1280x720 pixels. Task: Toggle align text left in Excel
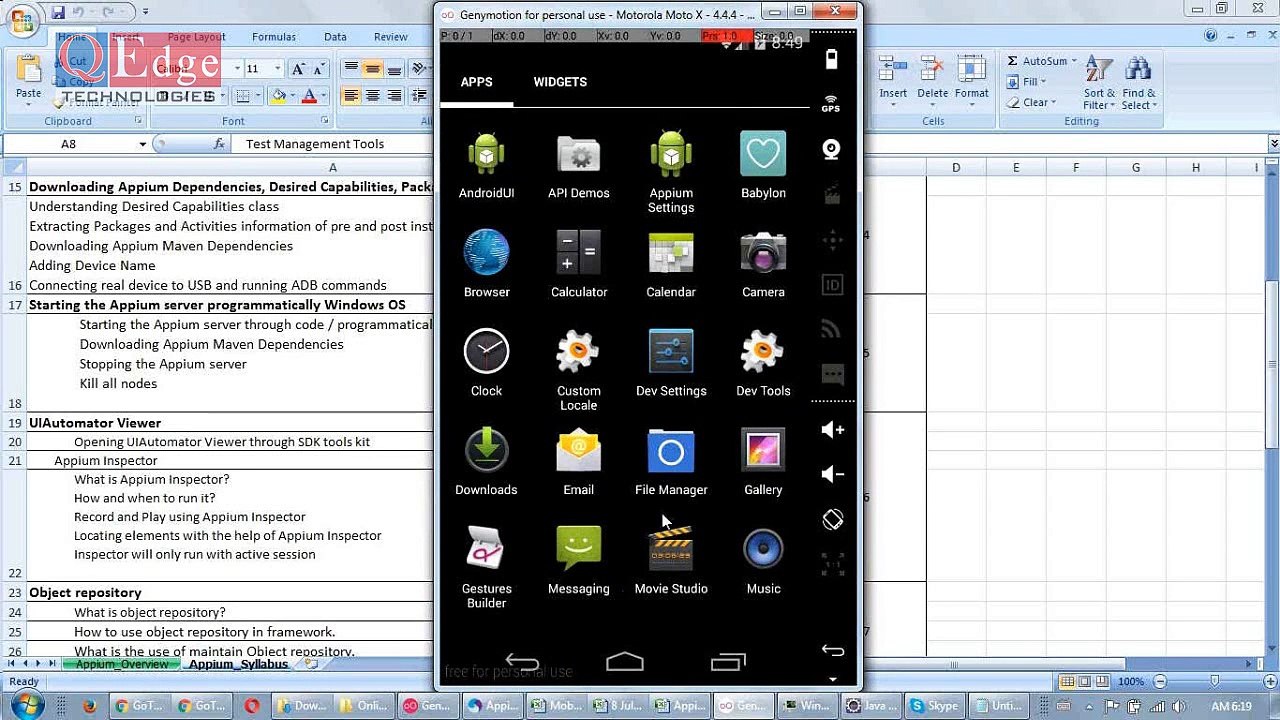(x=350, y=96)
